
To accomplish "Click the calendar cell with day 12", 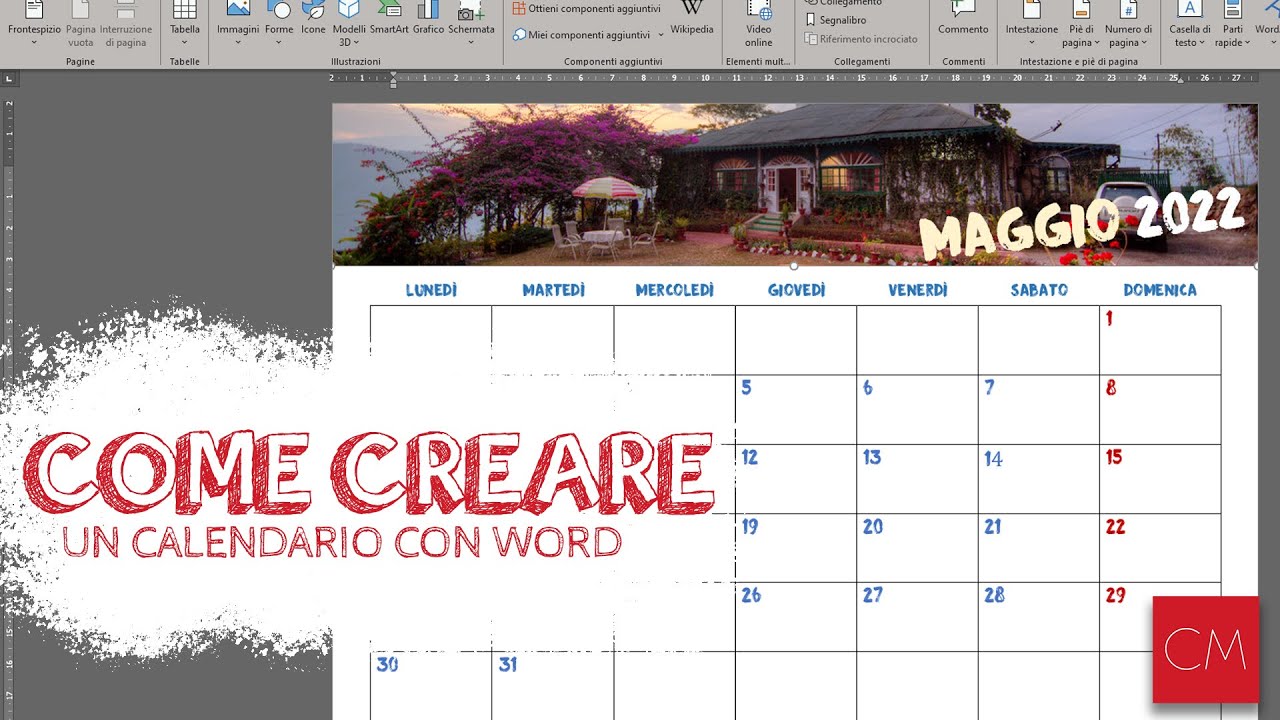I will coord(796,479).
